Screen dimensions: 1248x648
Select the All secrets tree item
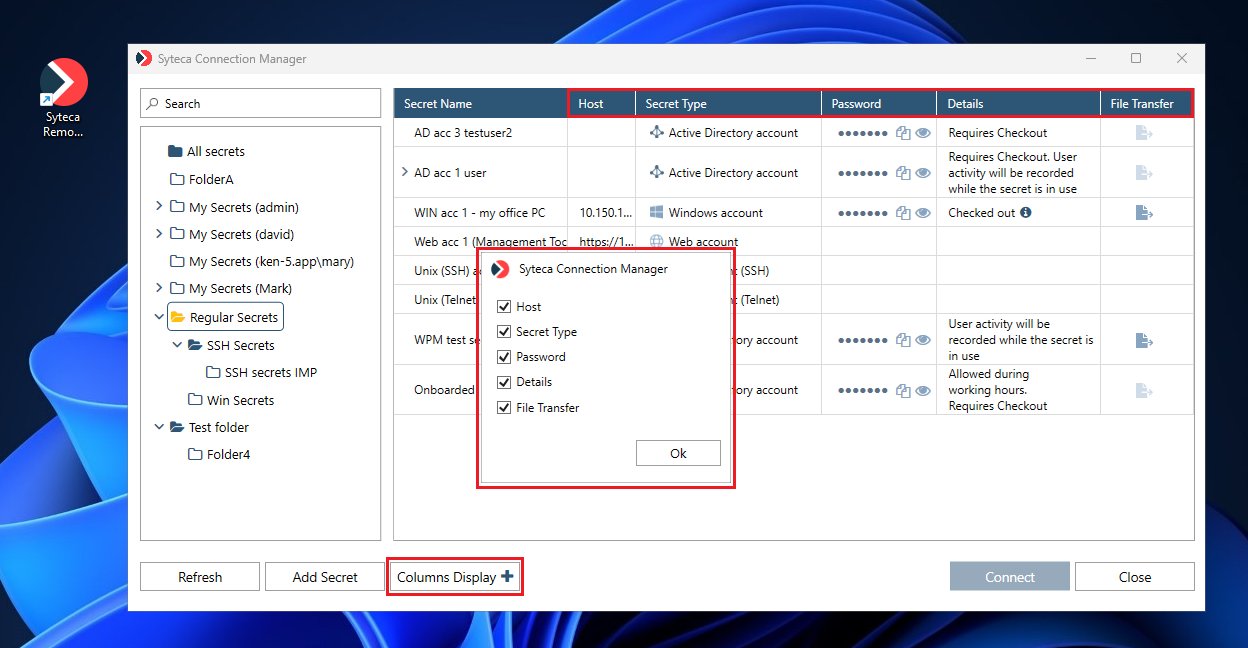pos(215,152)
